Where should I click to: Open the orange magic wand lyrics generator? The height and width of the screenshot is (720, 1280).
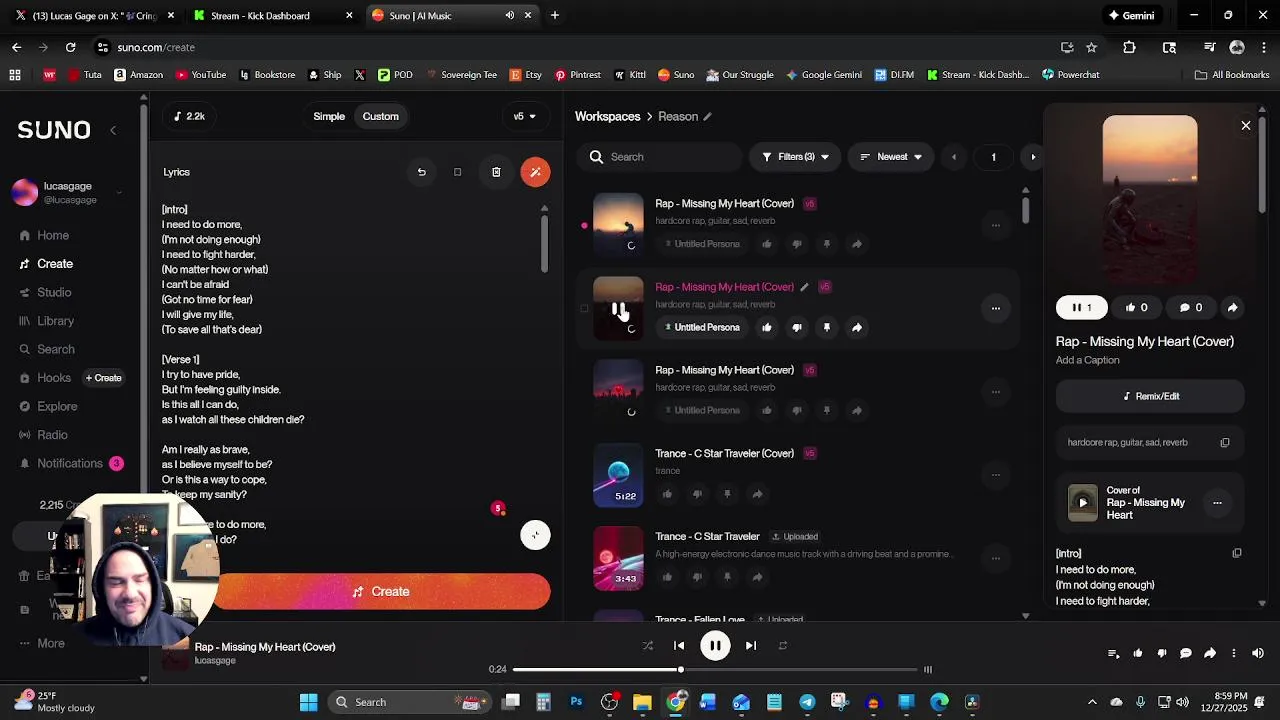click(x=535, y=172)
